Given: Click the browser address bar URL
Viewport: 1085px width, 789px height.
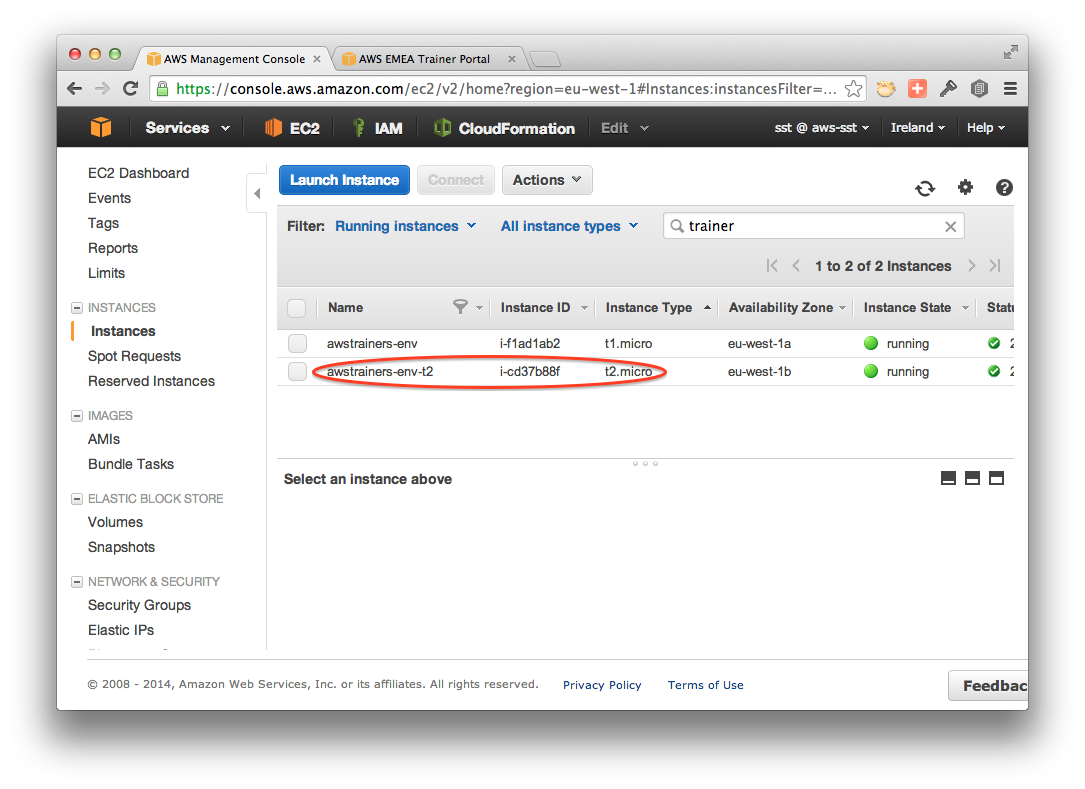Looking at the screenshot, I should tap(505, 89).
